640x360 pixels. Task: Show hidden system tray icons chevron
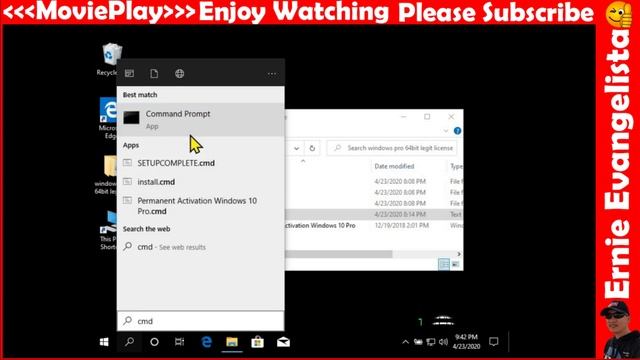pyautogui.click(x=405, y=342)
